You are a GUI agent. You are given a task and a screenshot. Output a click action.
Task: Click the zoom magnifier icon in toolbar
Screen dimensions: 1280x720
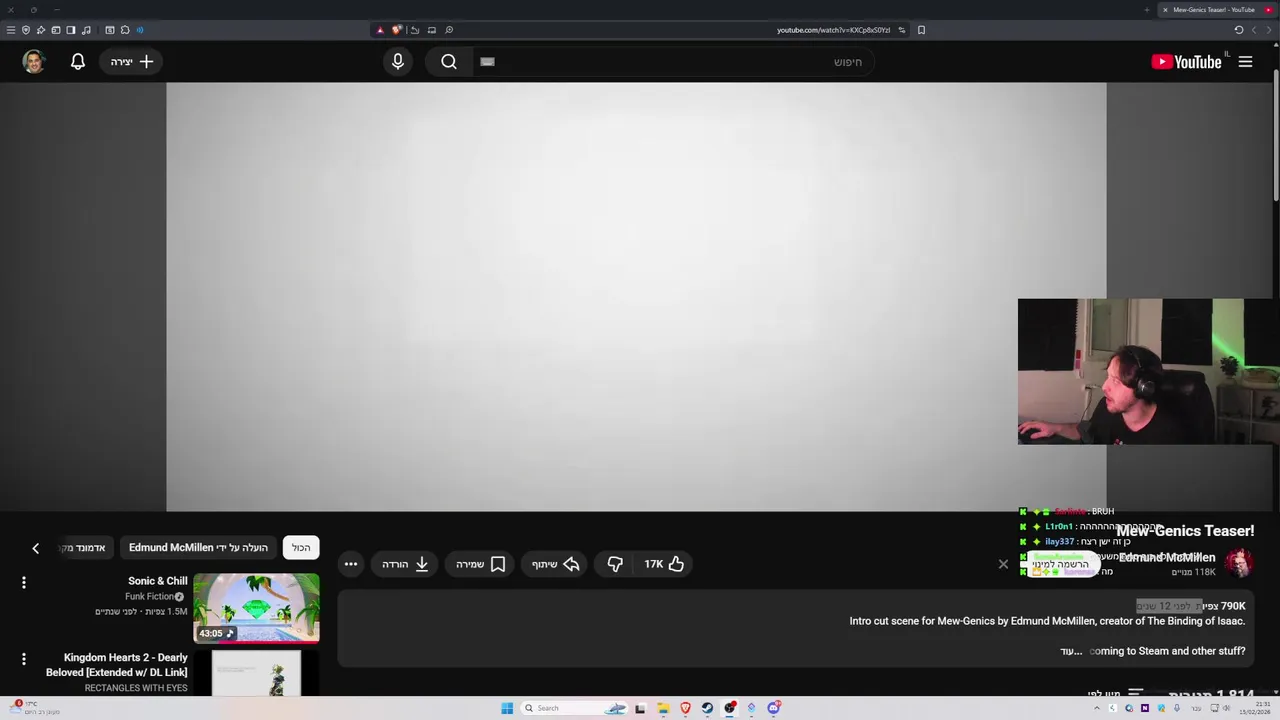tap(449, 30)
